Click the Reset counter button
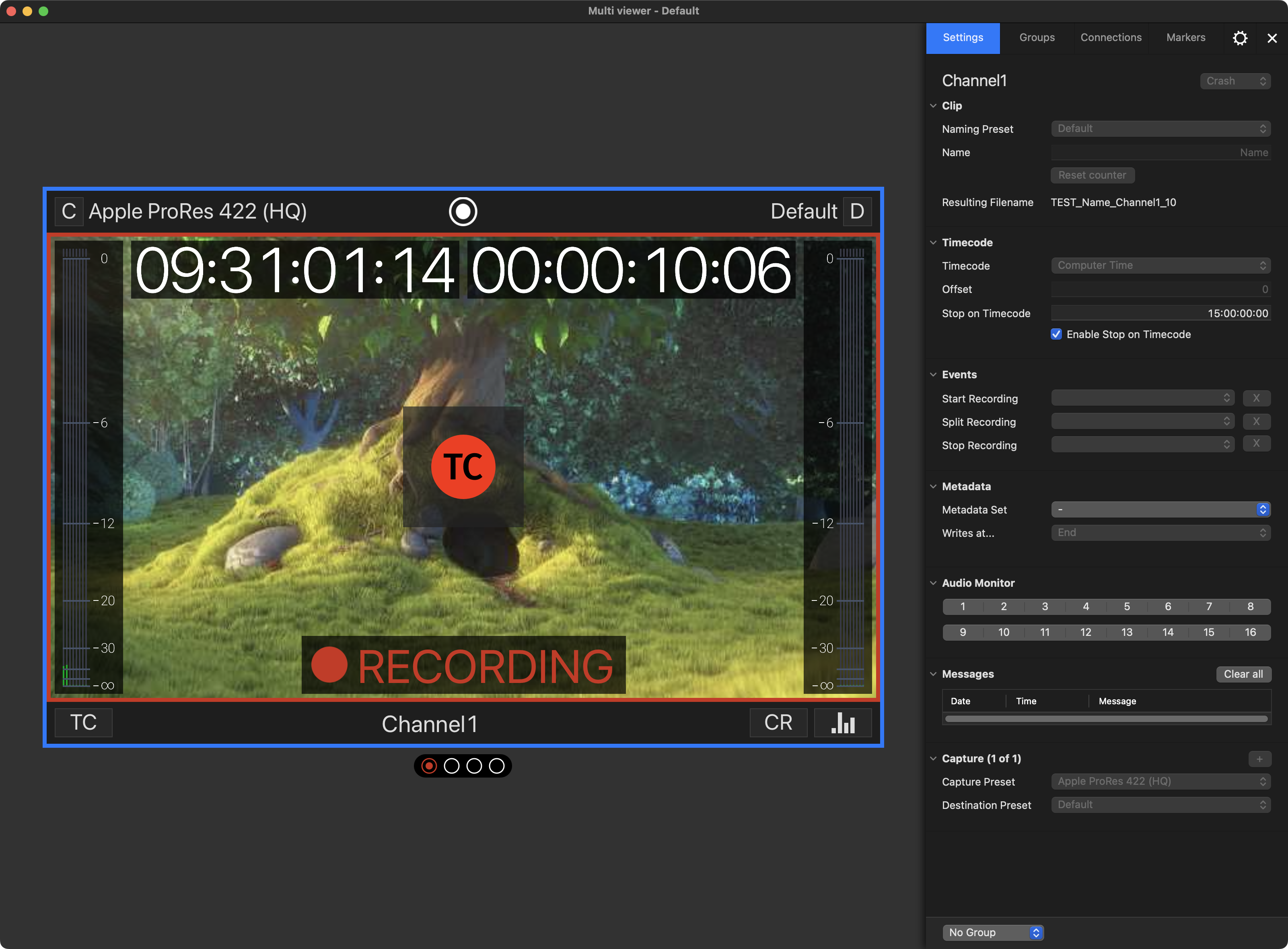This screenshot has width=1288, height=949. pos(1092,175)
